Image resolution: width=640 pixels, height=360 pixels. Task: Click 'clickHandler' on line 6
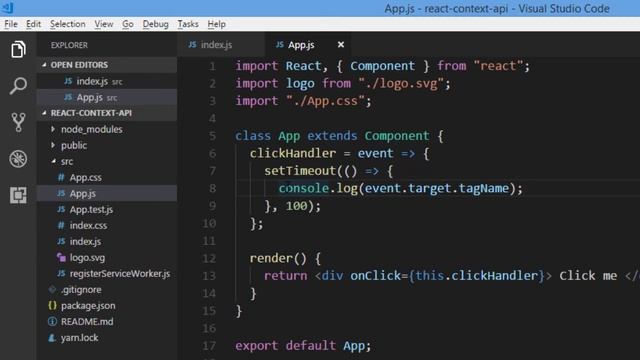pyautogui.click(x=293, y=153)
